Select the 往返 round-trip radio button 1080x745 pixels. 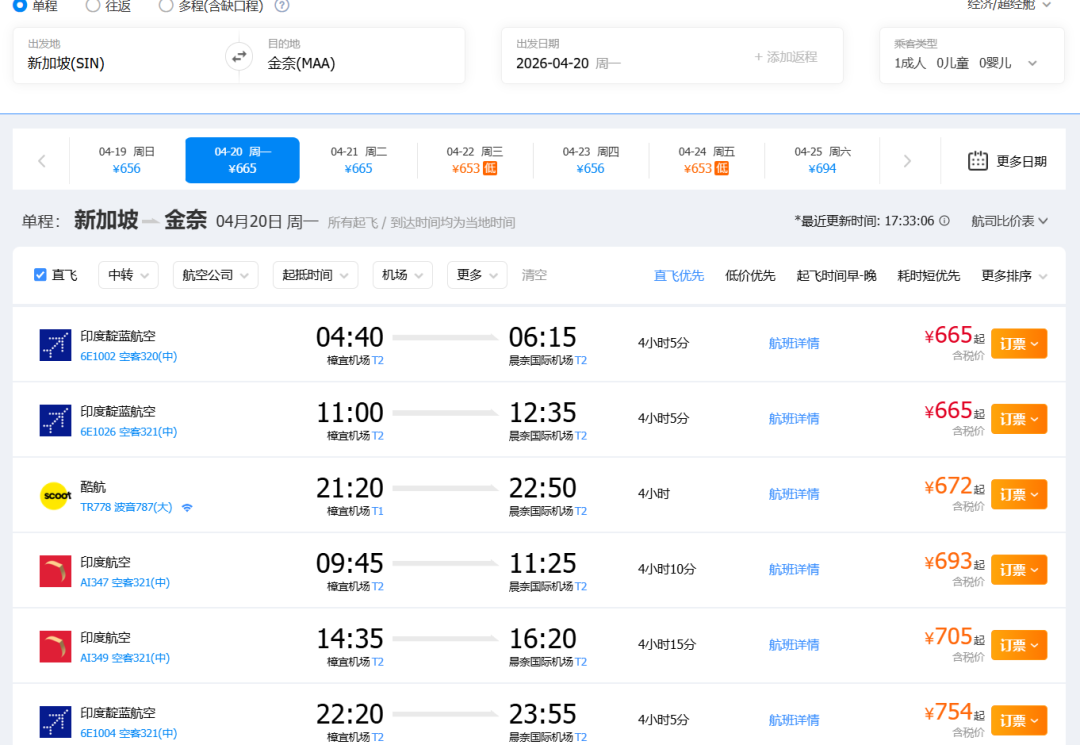[93, 6]
